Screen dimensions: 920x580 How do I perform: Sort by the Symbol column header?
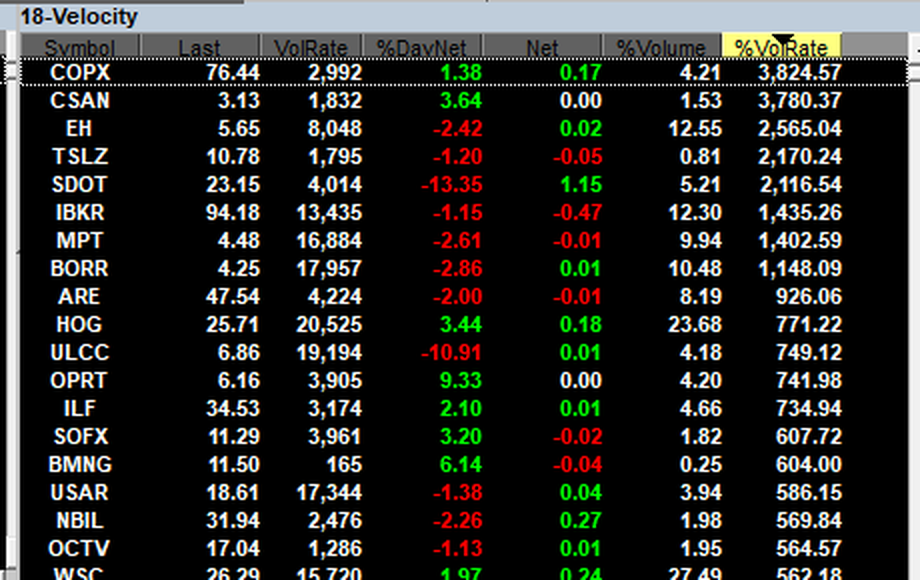(80, 46)
